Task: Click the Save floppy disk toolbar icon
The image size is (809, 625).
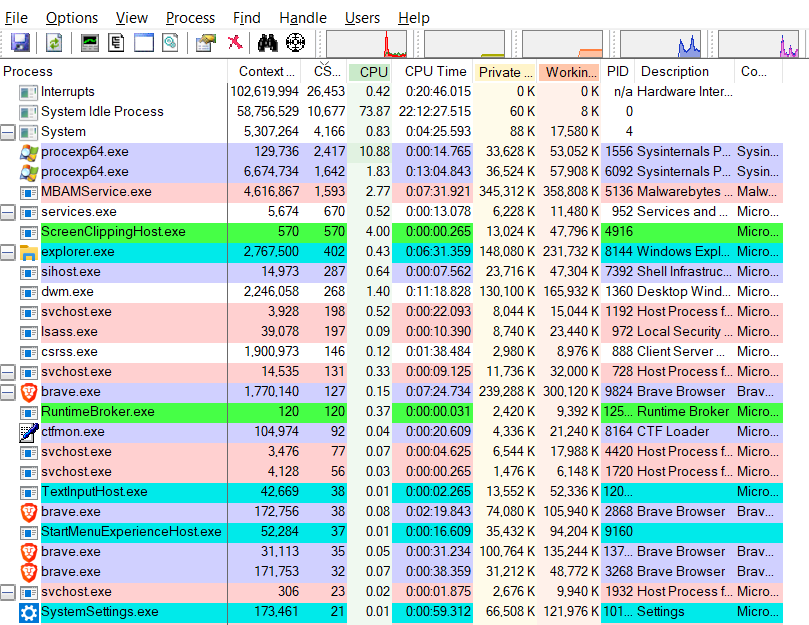Action: point(20,43)
